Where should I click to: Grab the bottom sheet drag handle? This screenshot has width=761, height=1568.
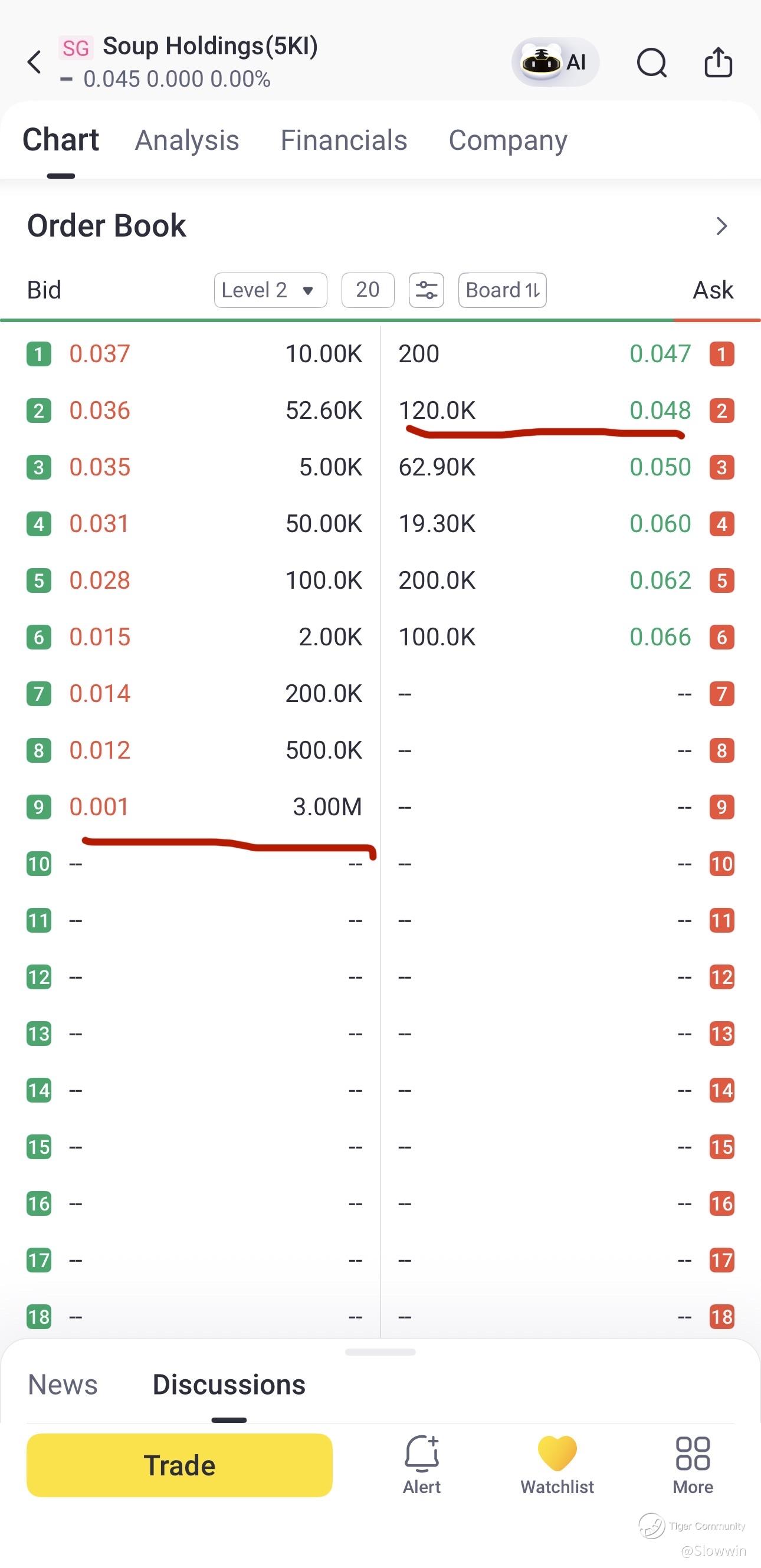point(380,1352)
